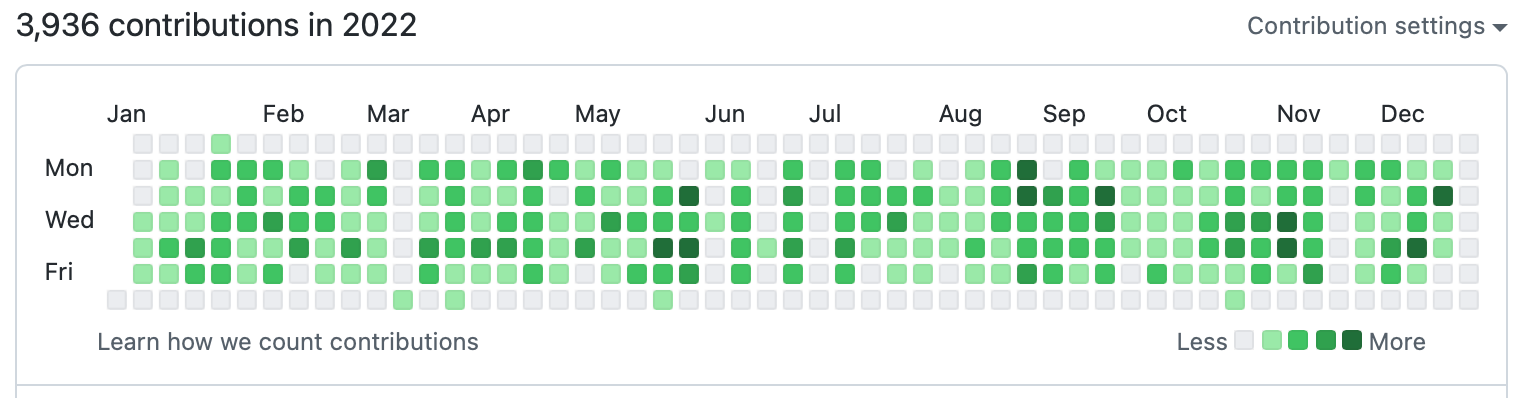
Task: Select the lone January 1 cell in first column
Action: (117, 300)
